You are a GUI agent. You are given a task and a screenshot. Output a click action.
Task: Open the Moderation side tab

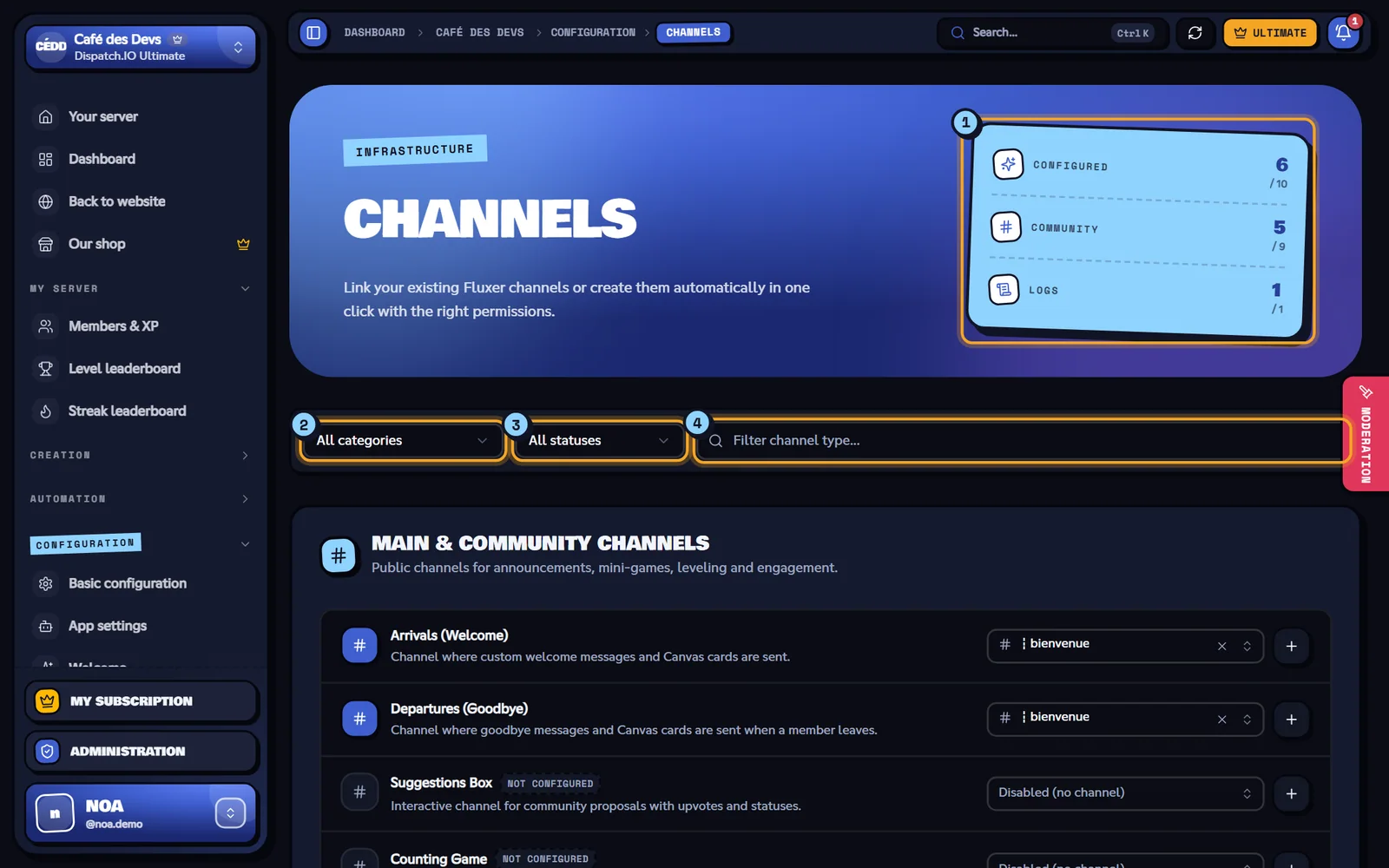pos(1366,434)
